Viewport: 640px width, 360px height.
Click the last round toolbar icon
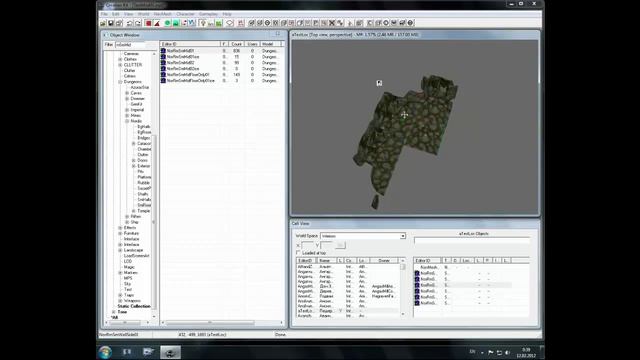411,23
